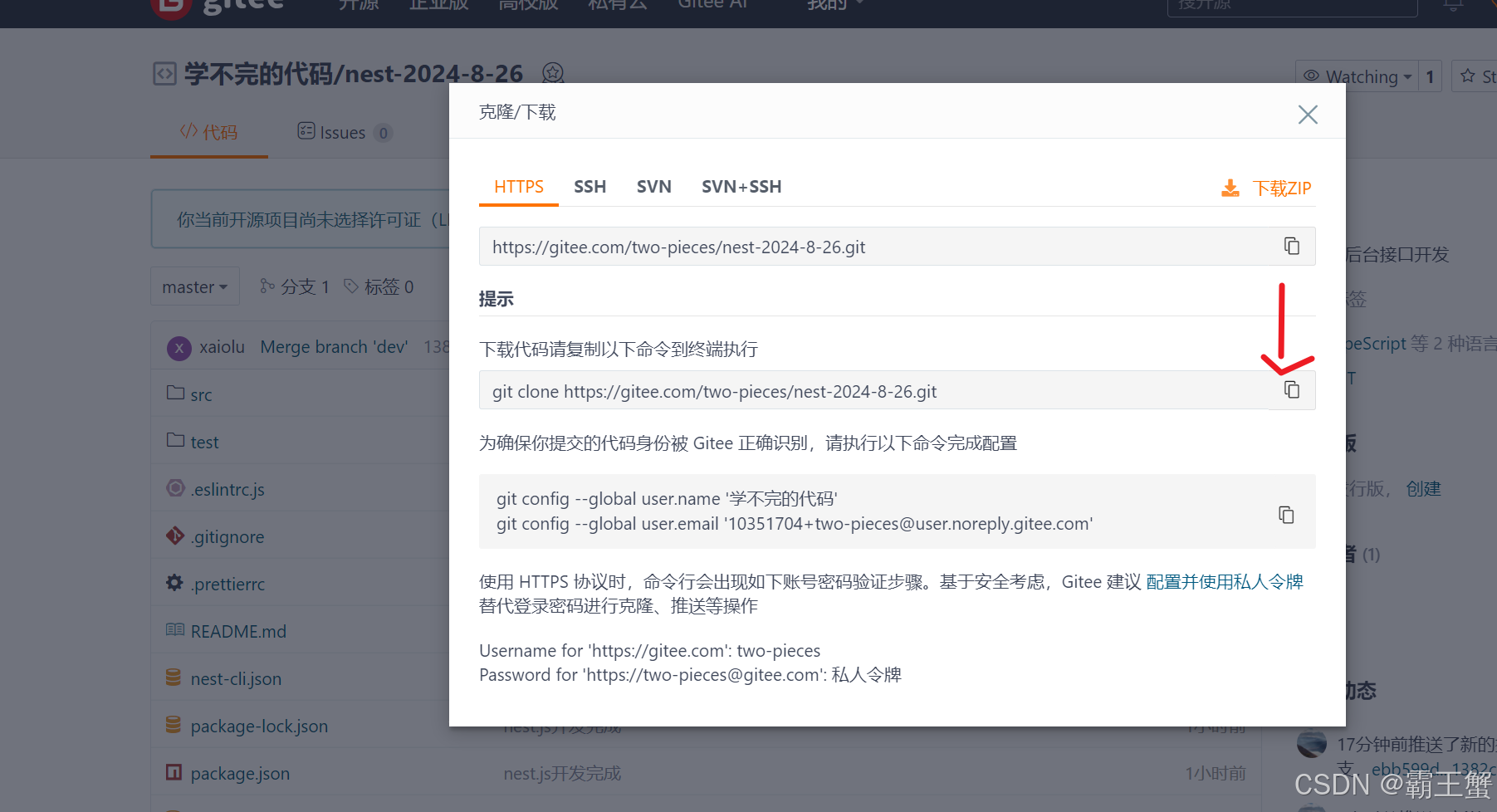Open the package.json file
Screen dimensions: 1497x812
pos(240,774)
